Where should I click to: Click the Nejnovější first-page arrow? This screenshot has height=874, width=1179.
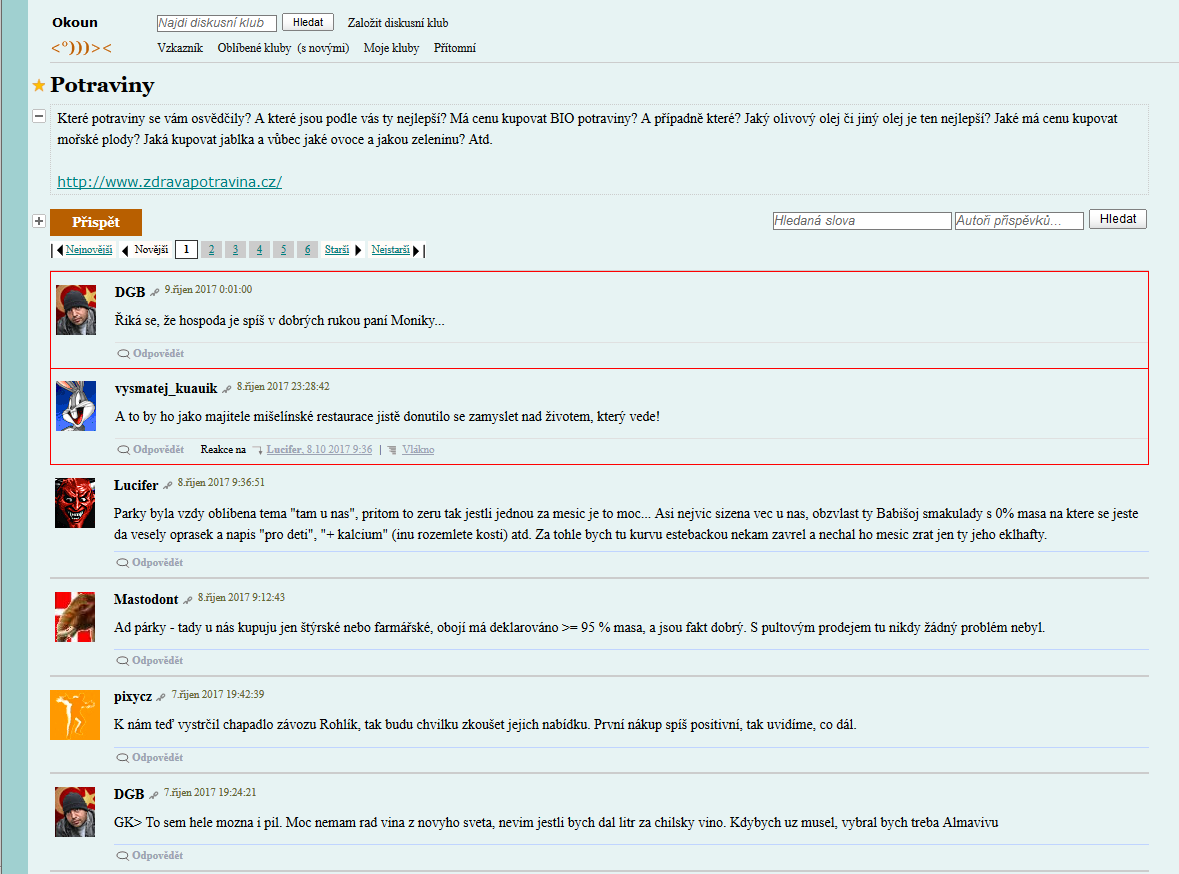[60, 250]
